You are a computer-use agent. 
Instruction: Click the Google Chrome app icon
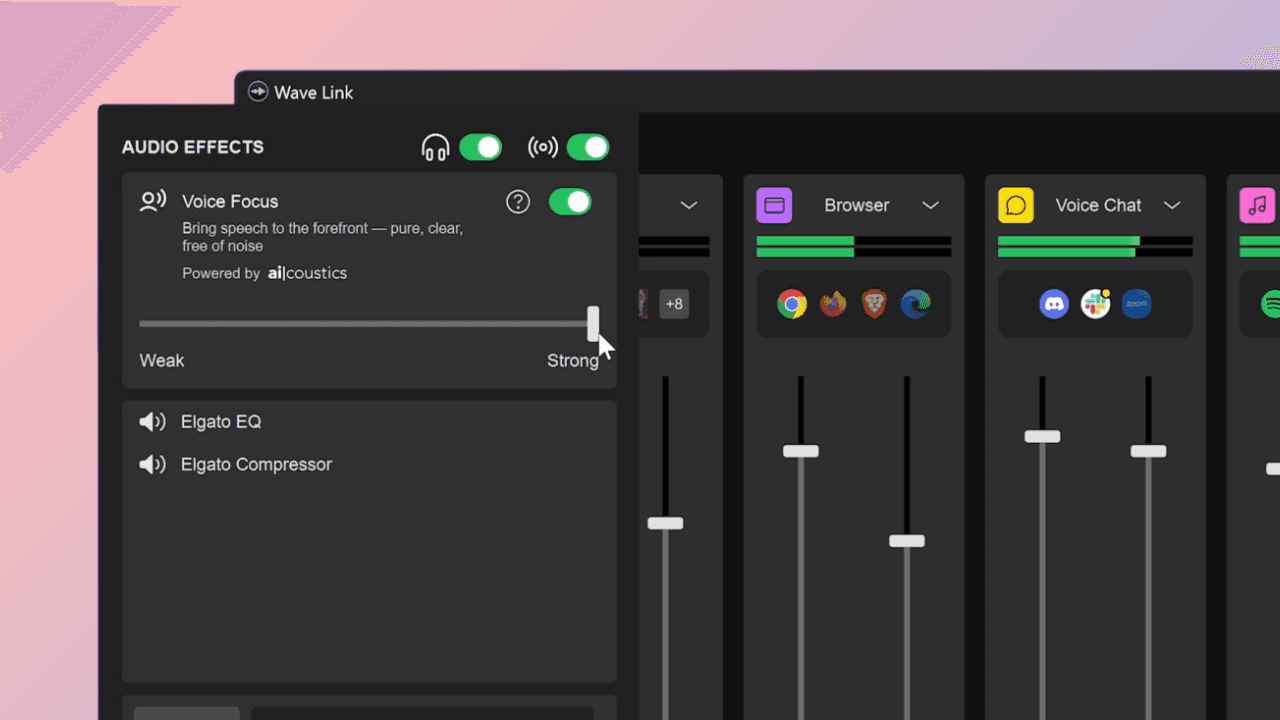point(792,304)
